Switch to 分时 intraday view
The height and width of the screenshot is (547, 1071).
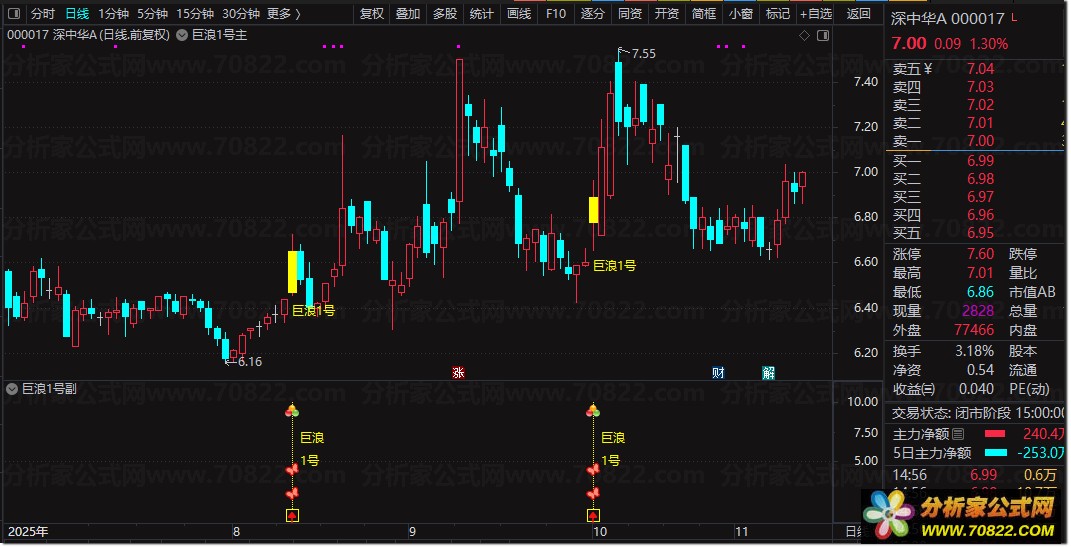coord(42,14)
